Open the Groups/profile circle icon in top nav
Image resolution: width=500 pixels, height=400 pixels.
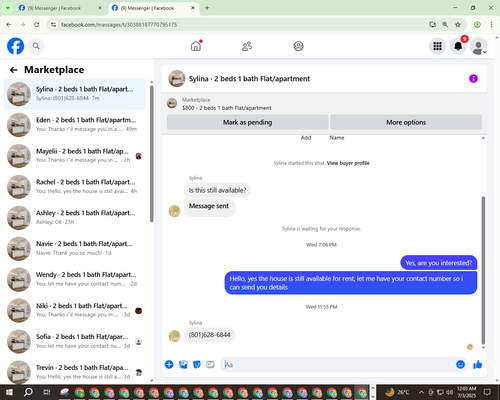click(298, 46)
